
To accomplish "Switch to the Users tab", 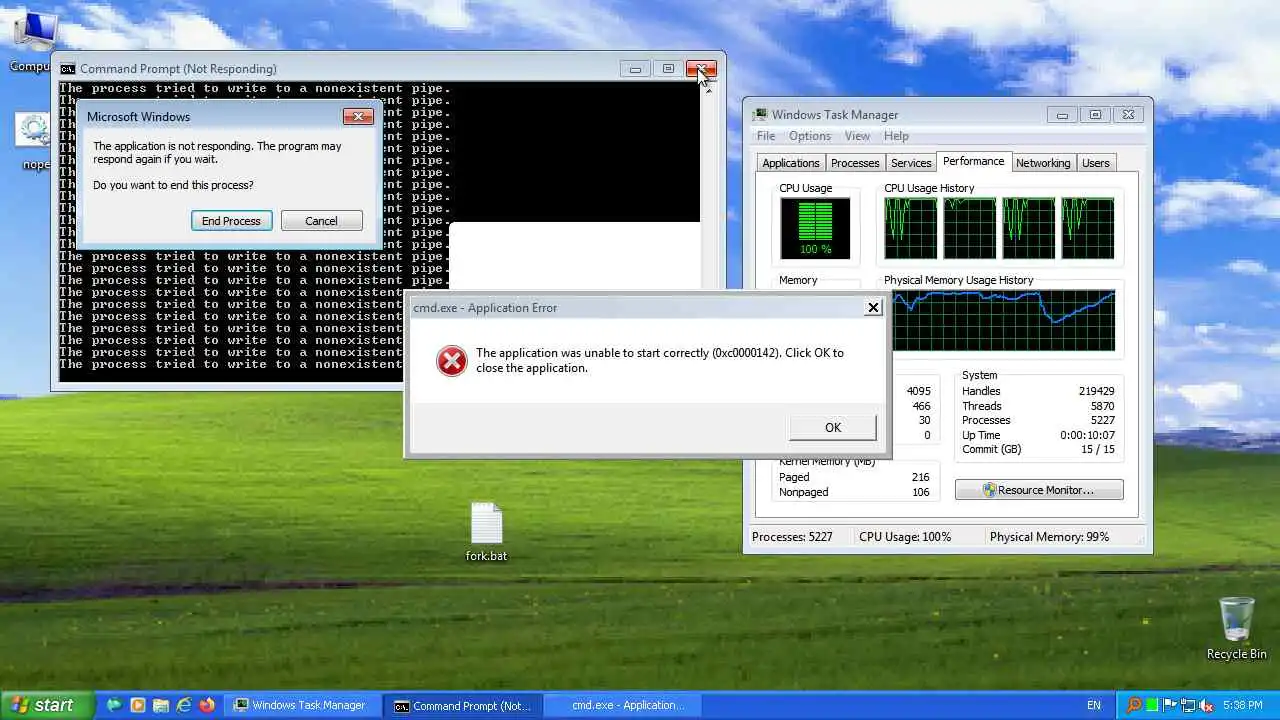I will click(x=1096, y=163).
